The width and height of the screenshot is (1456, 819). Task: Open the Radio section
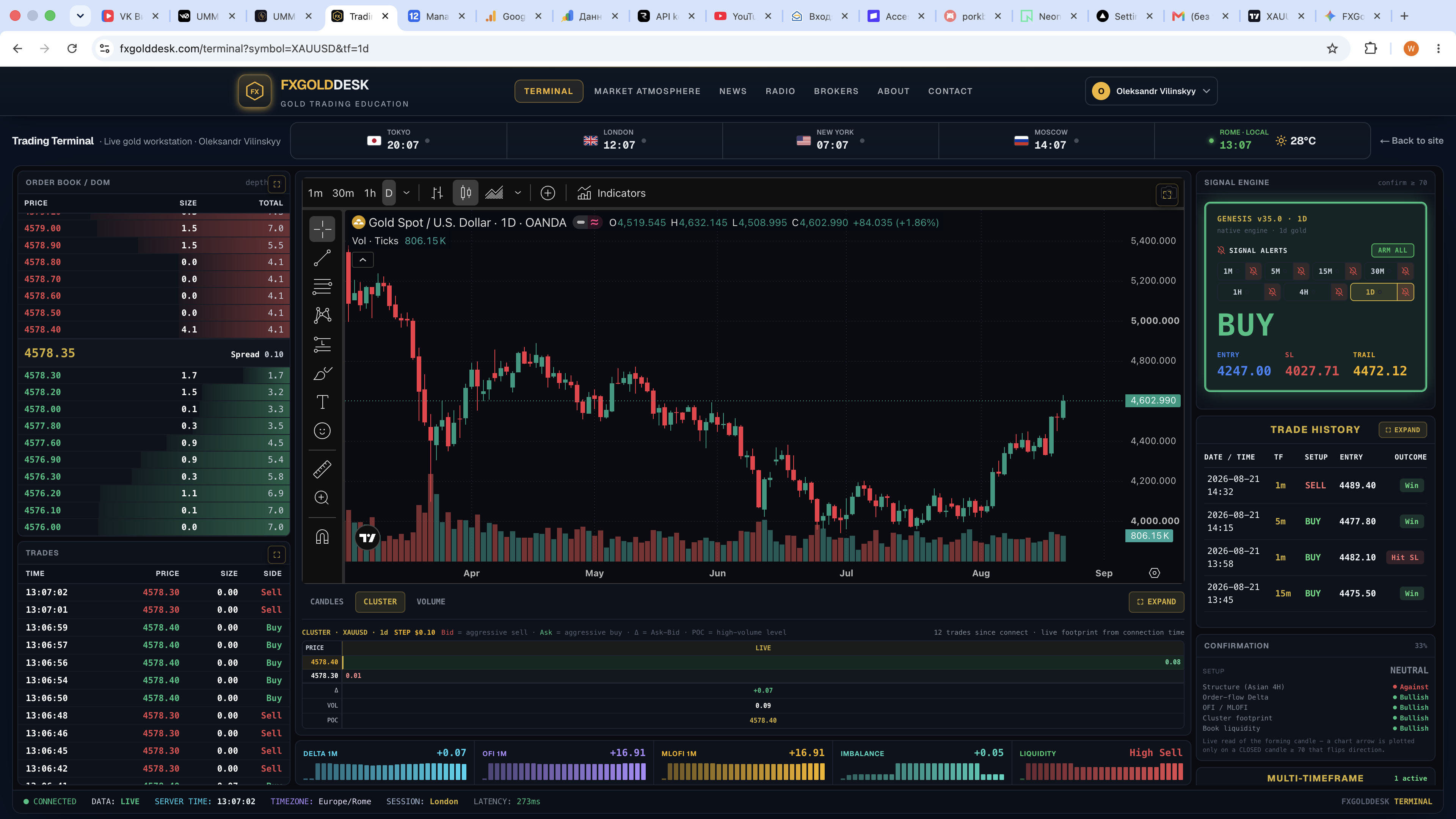[x=780, y=91]
